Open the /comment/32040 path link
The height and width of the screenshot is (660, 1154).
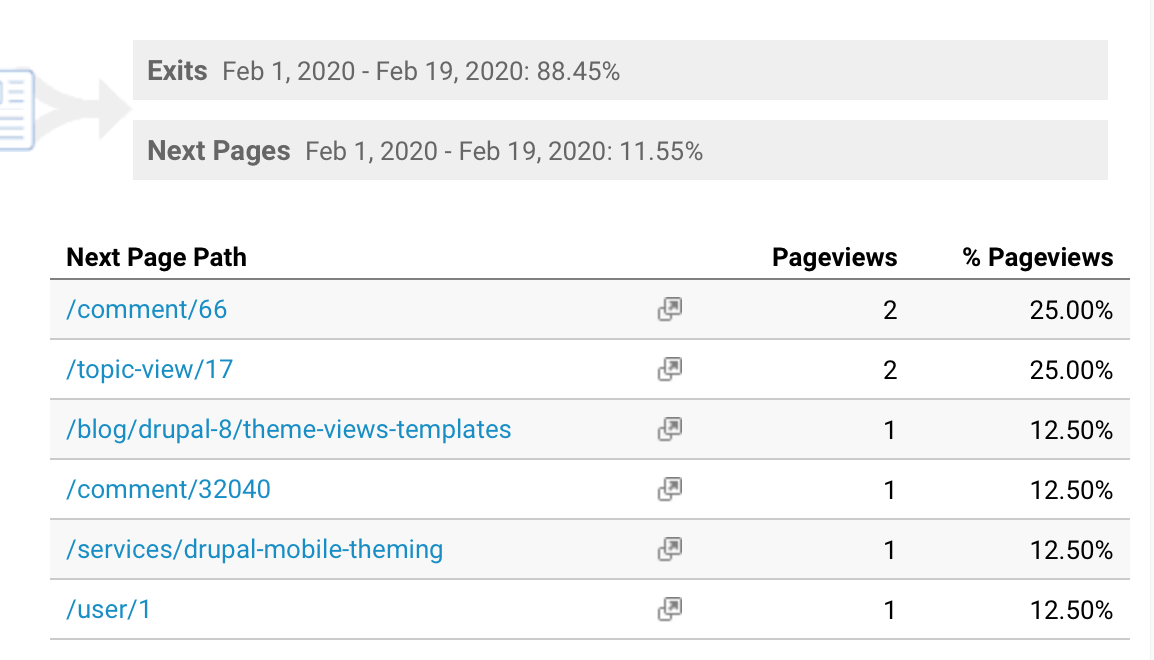(169, 489)
